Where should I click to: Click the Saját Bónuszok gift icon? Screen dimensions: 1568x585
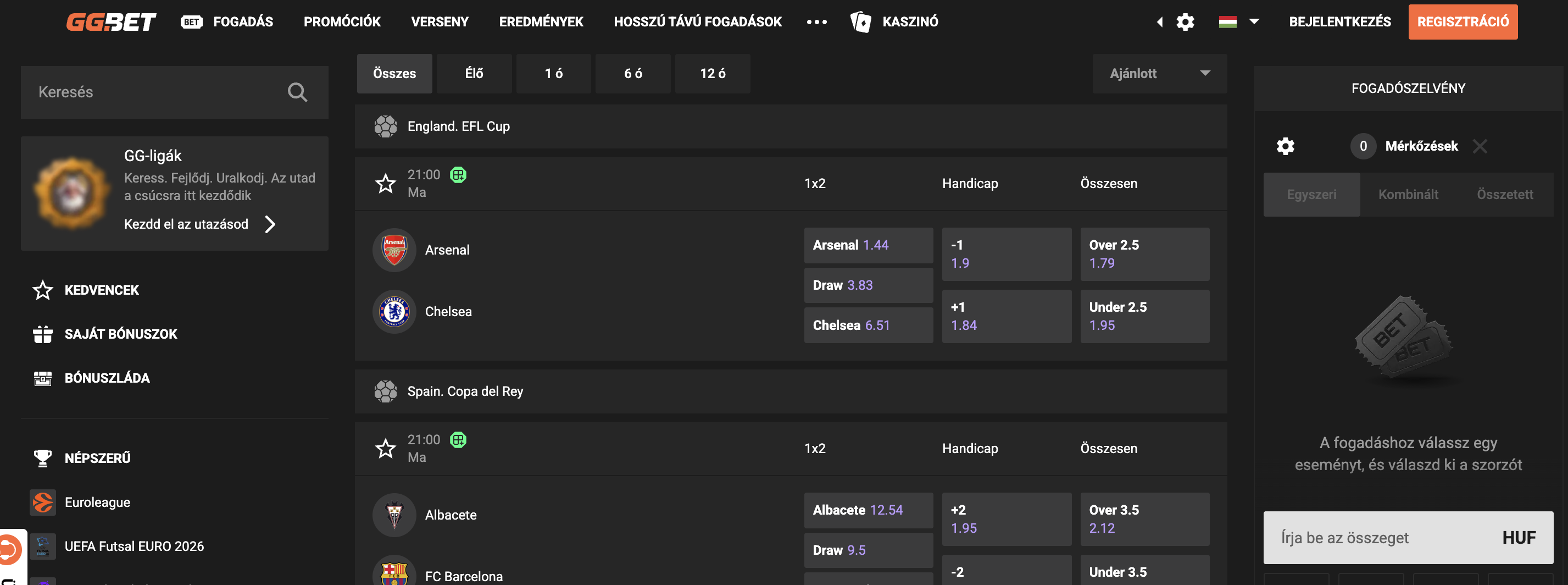click(43, 334)
